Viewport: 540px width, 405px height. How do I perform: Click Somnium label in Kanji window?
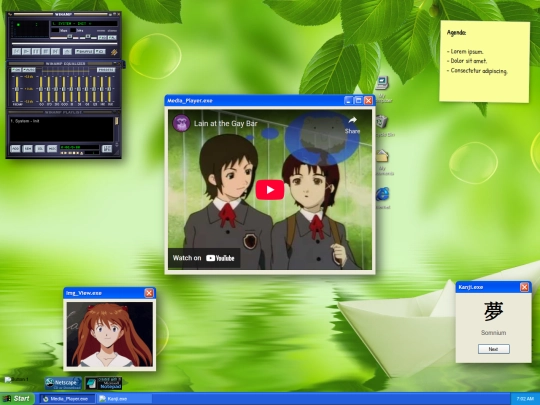pyautogui.click(x=494, y=333)
